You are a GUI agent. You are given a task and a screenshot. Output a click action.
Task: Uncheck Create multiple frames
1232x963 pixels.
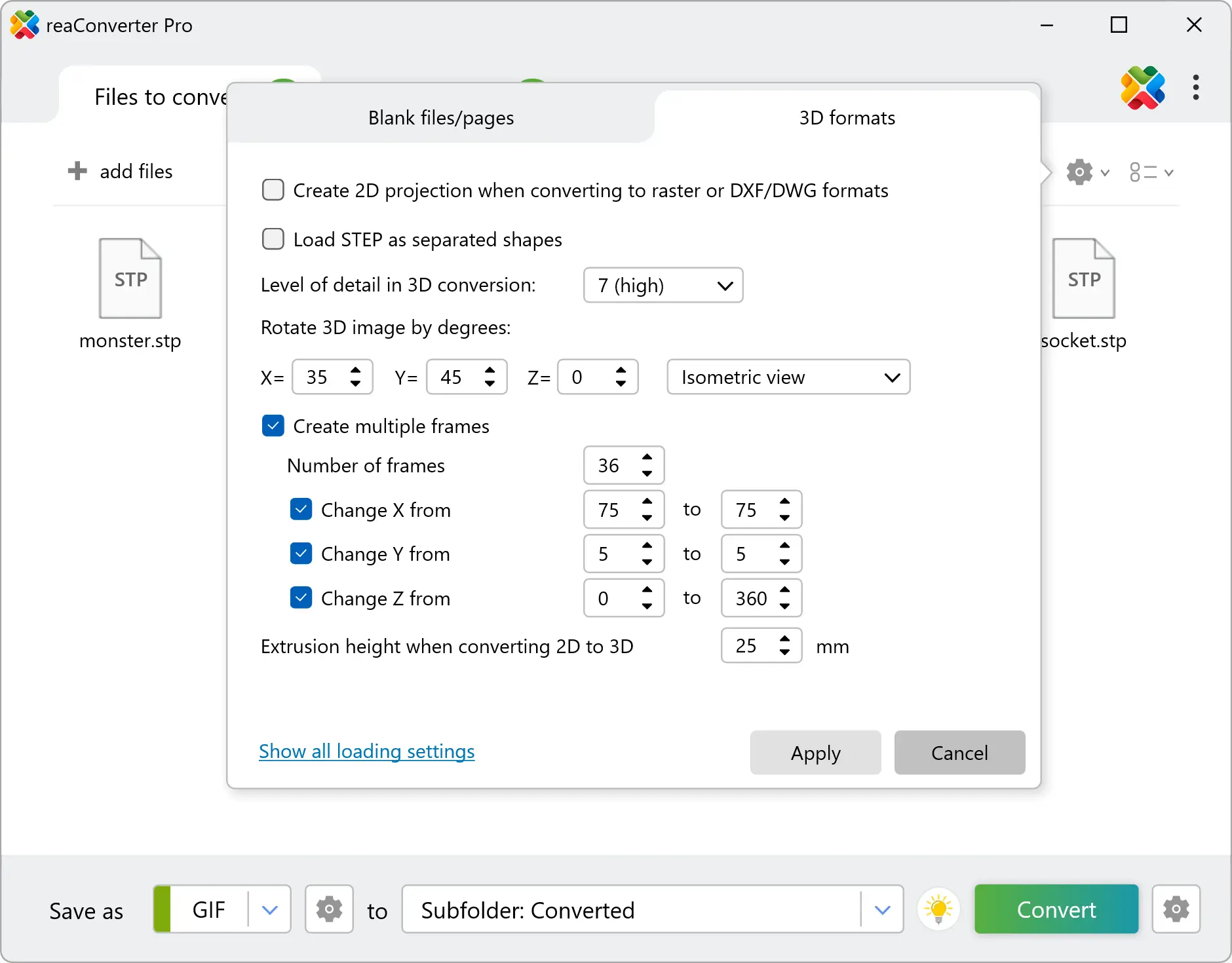(x=273, y=426)
